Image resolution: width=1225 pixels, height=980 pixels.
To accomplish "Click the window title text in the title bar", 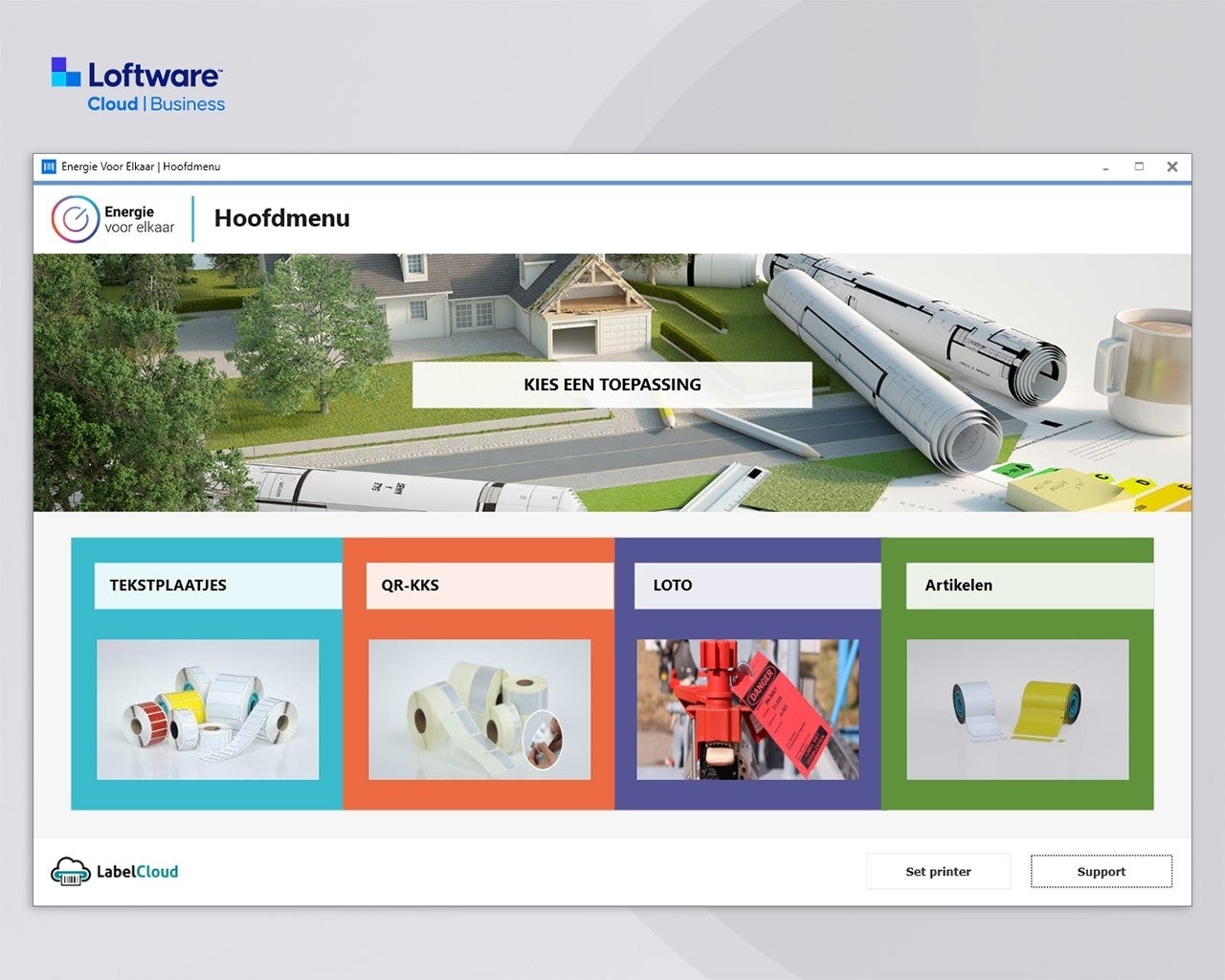I will pyautogui.click(x=141, y=167).
